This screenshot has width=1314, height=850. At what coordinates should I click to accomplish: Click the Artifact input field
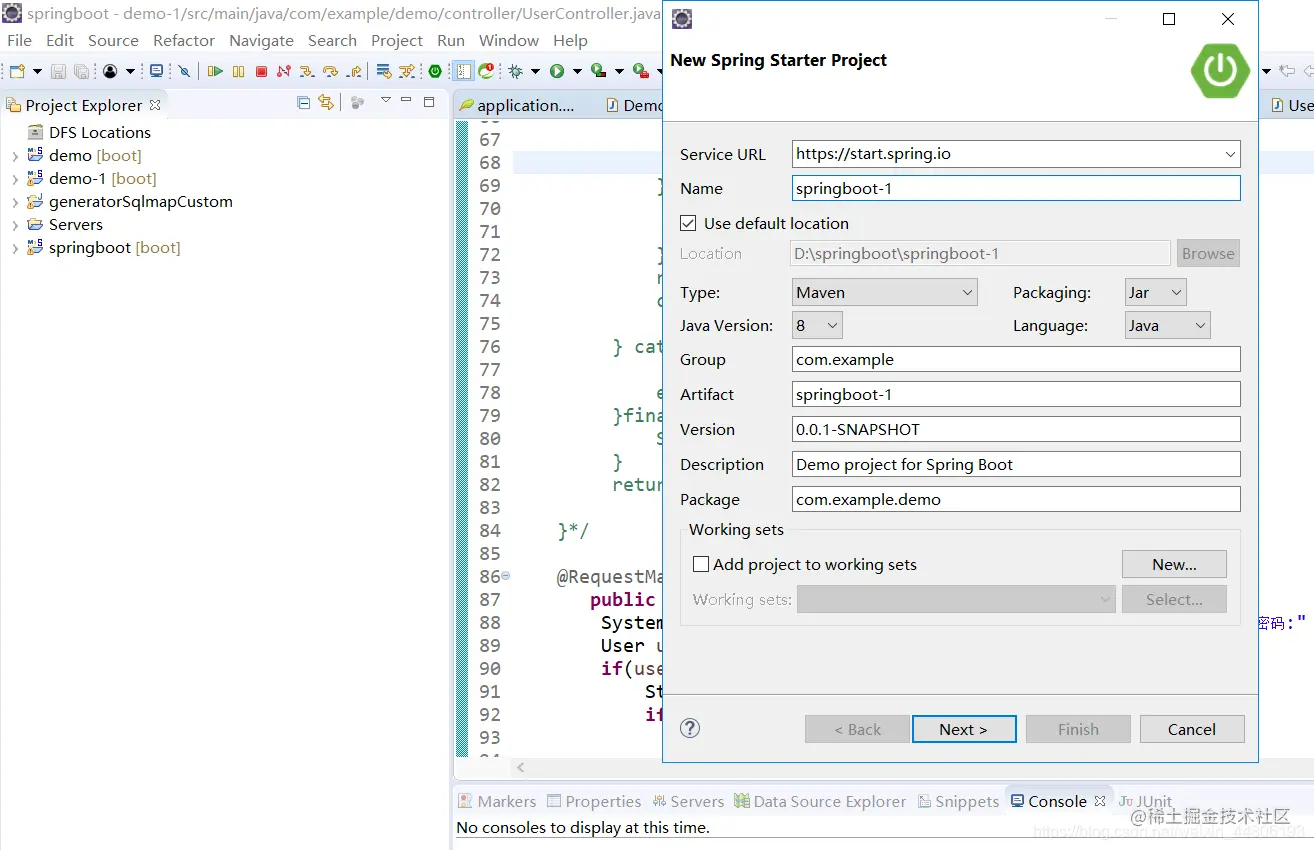coord(1016,394)
